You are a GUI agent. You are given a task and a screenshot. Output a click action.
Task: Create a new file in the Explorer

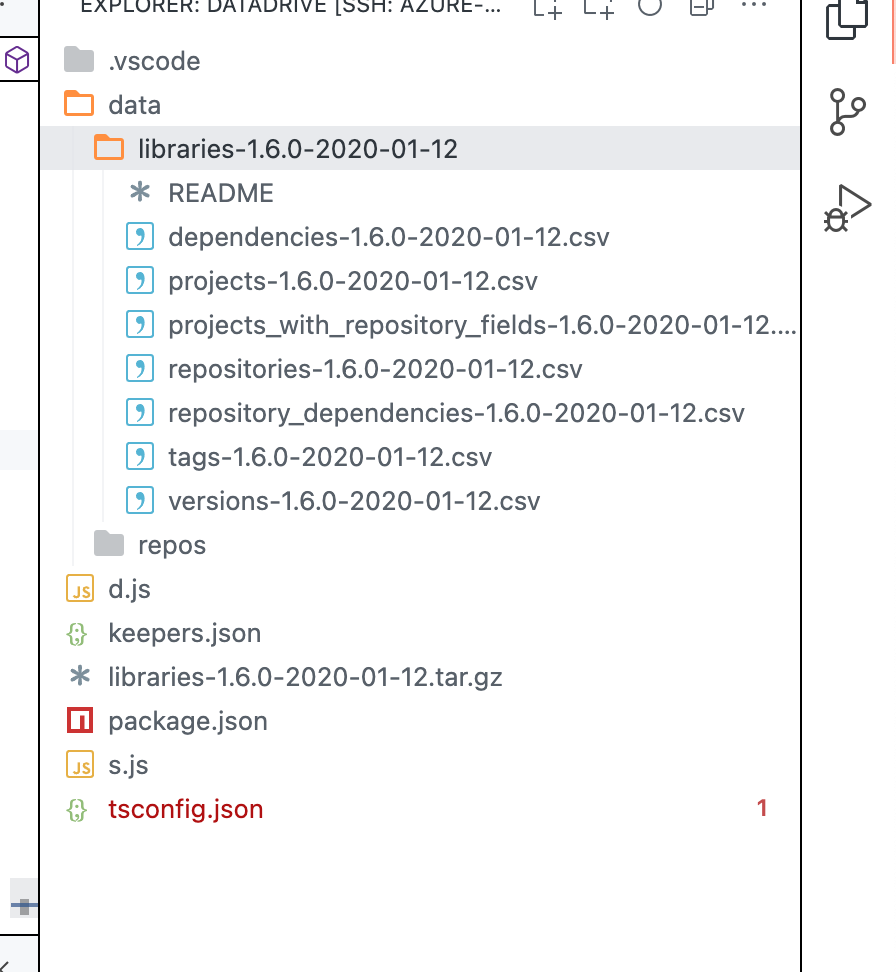[x=547, y=8]
